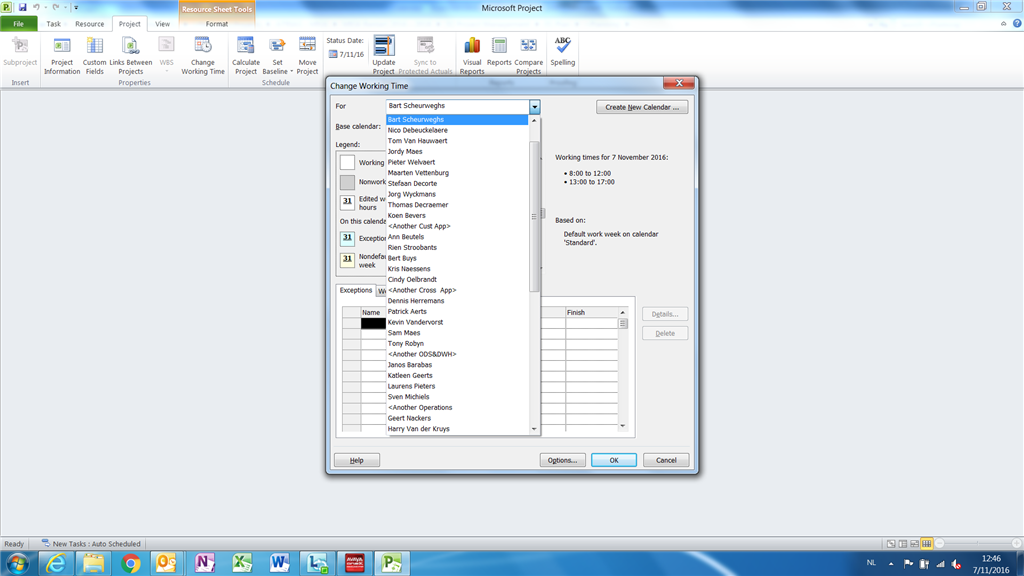This screenshot has height=576, width=1024.
Task: Switch to View ribbon tab
Action: pos(162,24)
